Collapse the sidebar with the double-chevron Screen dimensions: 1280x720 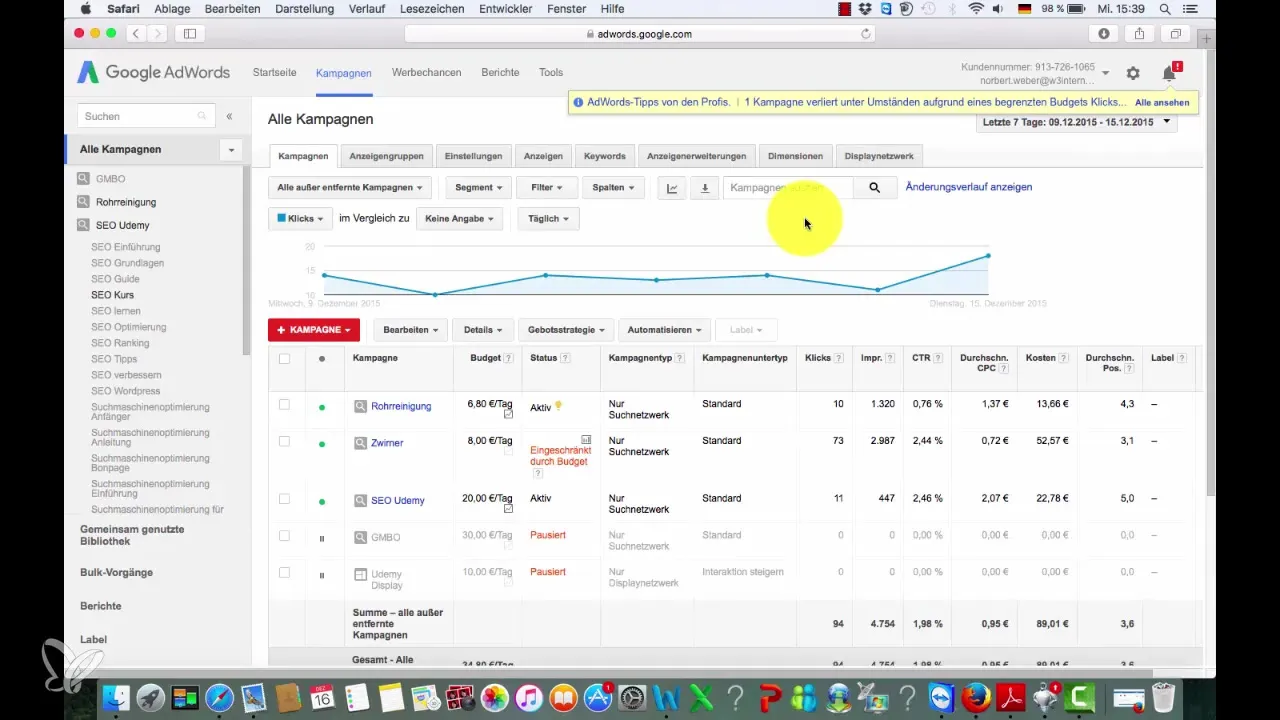click(229, 116)
